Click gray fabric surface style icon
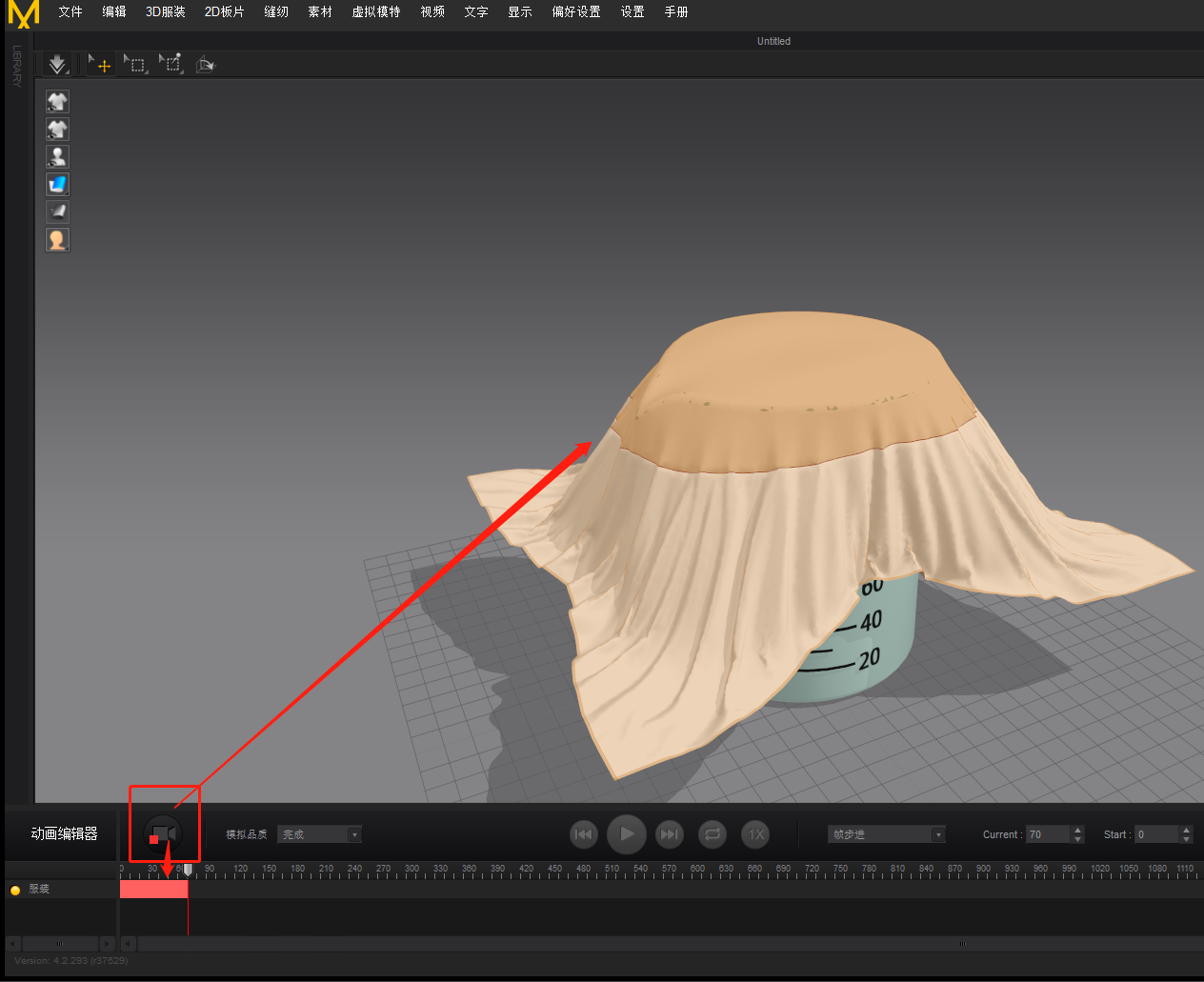Screen dimensions: 1204x982 click(x=57, y=211)
